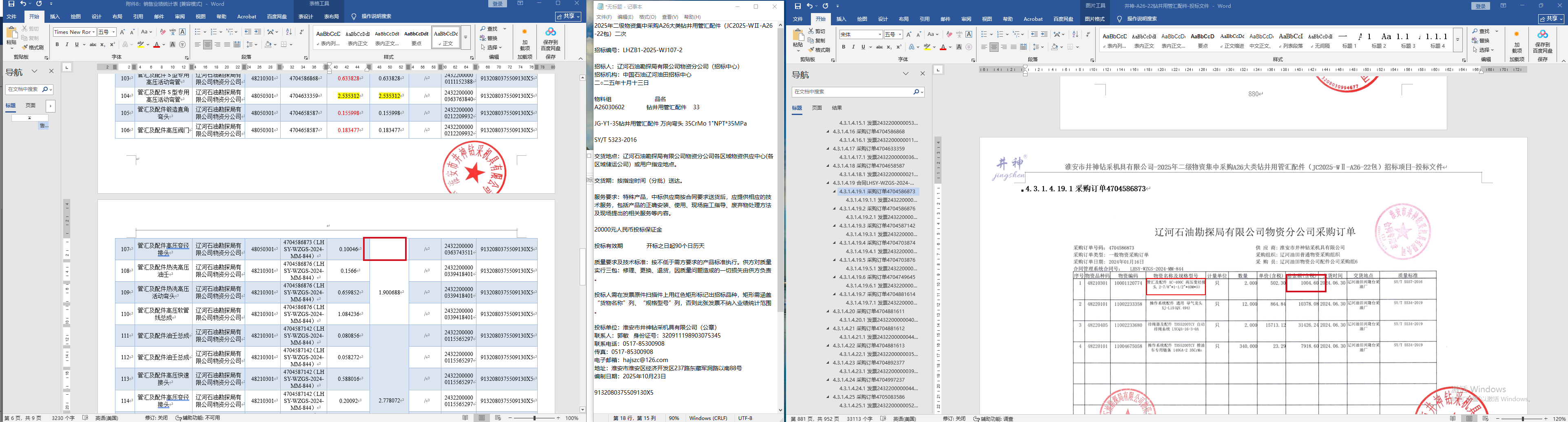Toggle superscript in 投标文件 Word ribbon
This screenshot has width=1568, height=422.
point(899,47)
